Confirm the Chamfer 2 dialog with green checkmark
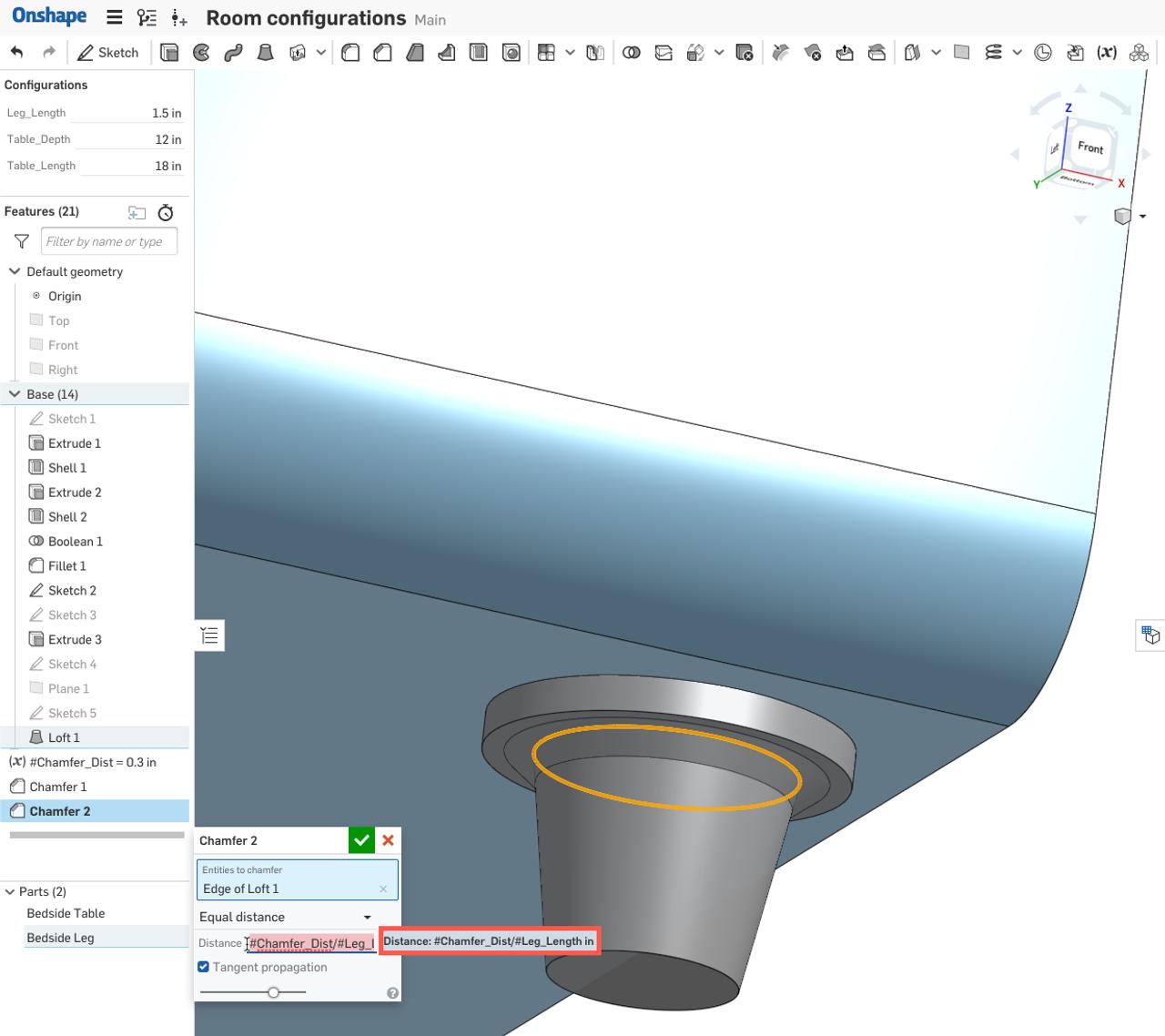The width and height of the screenshot is (1165, 1036). [360, 839]
